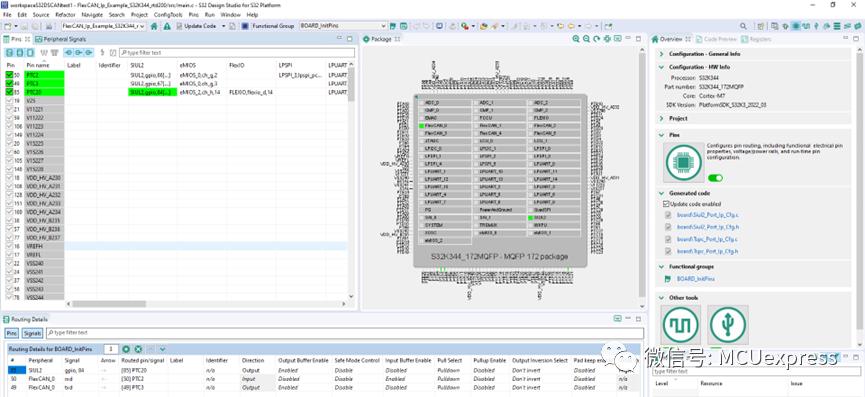Open the home icon in main toolbar
The image size is (865, 397).
pos(154,26)
